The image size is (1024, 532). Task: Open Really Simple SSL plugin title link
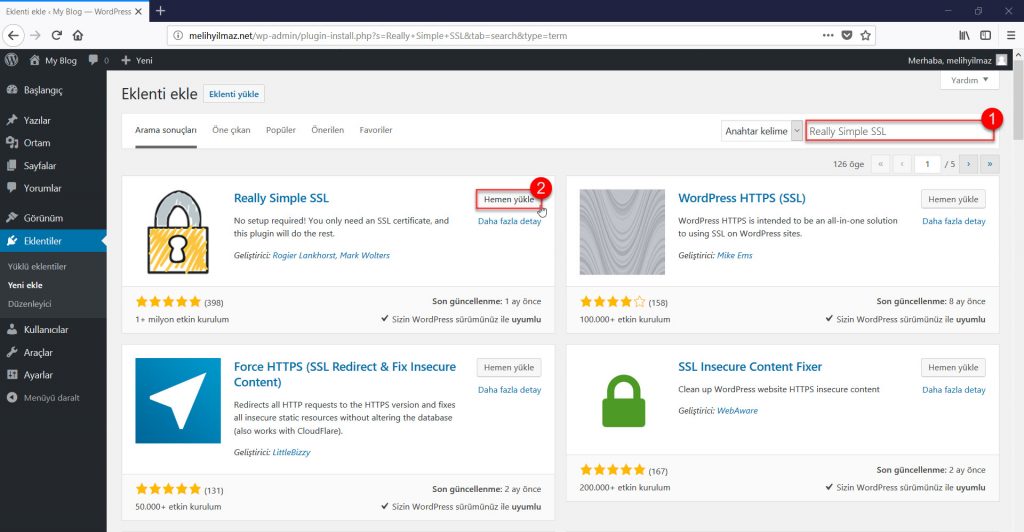click(281, 198)
